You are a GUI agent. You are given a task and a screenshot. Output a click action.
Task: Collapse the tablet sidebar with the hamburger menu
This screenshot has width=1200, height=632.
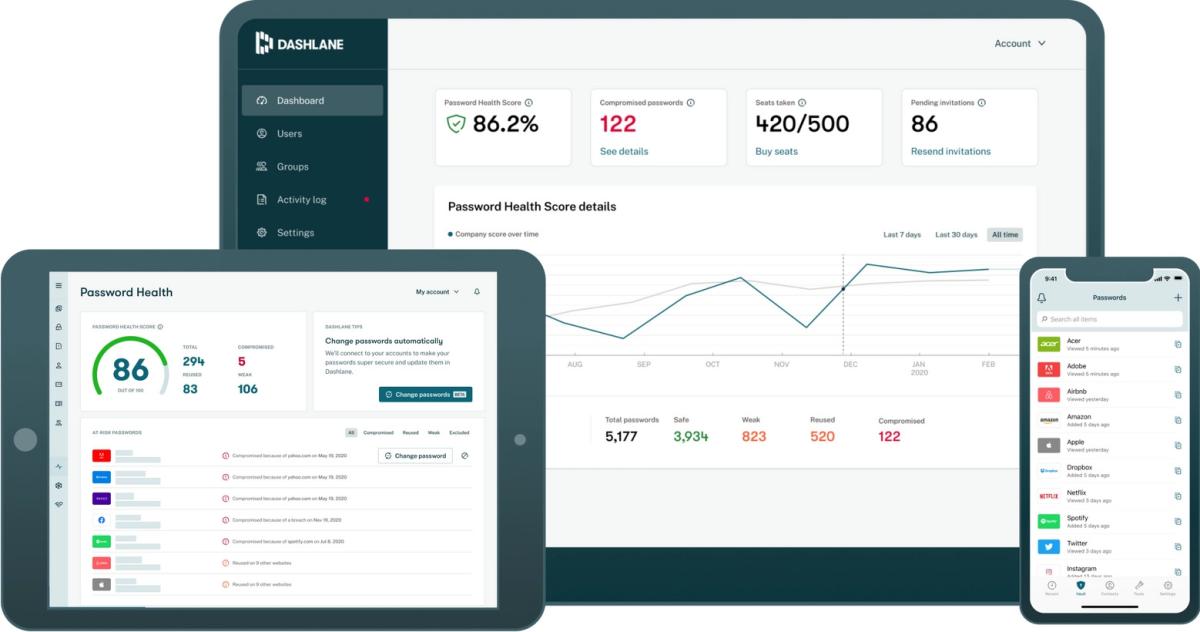(x=58, y=285)
